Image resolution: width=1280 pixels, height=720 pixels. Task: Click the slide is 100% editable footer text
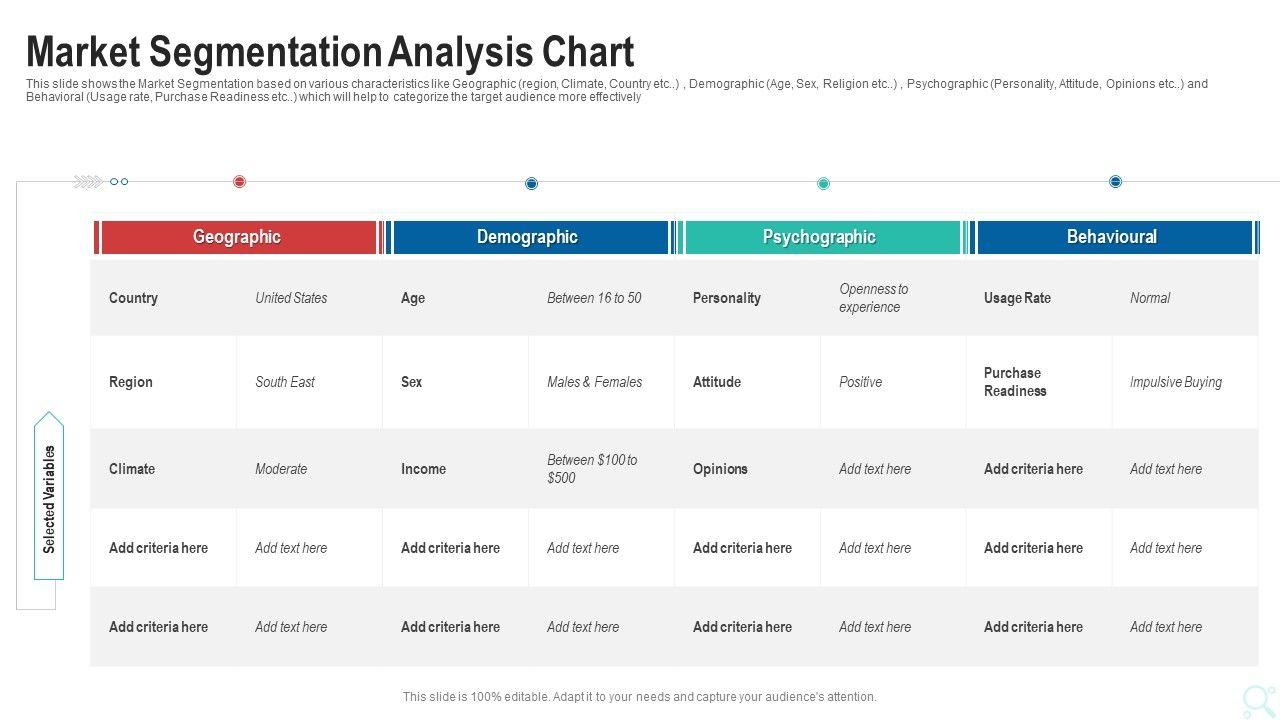640,697
